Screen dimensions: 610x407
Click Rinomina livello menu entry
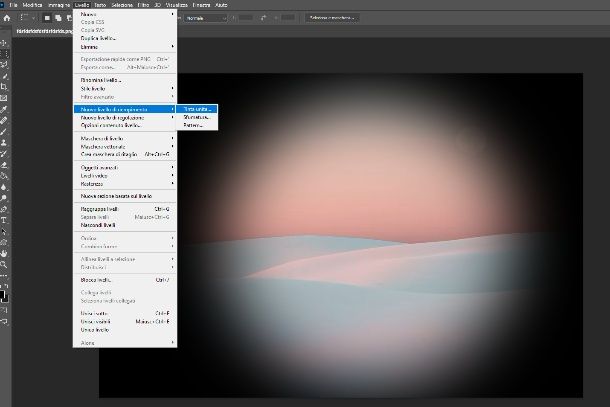pos(125,80)
